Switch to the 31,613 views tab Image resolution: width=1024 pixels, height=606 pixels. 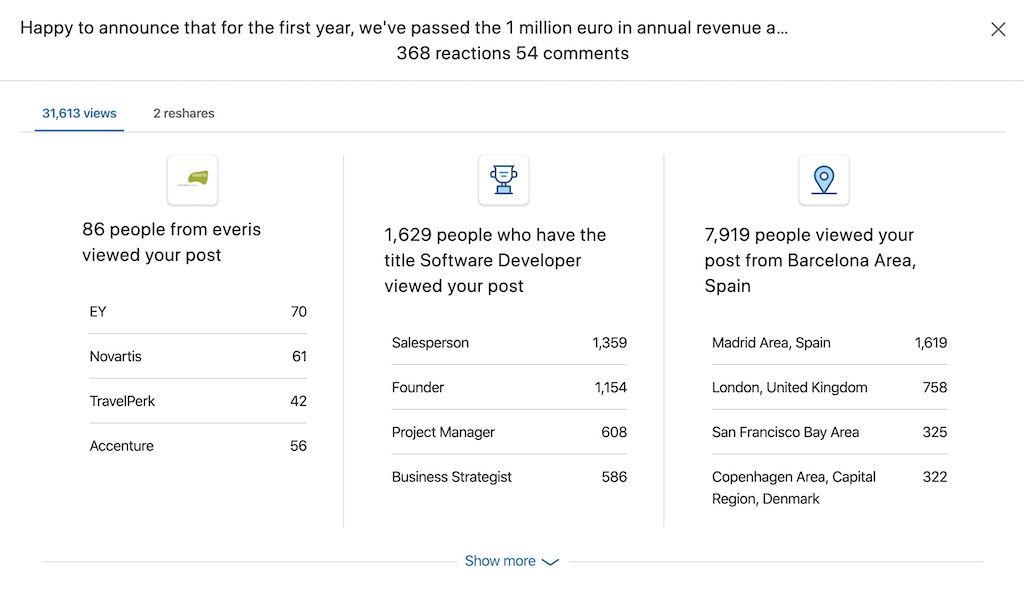[x=79, y=113]
